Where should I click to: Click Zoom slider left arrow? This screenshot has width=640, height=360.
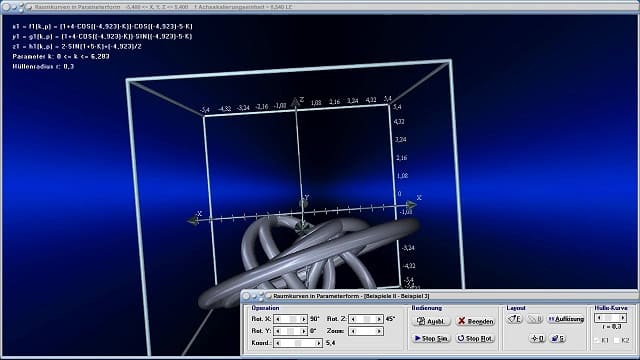(353, 331)
